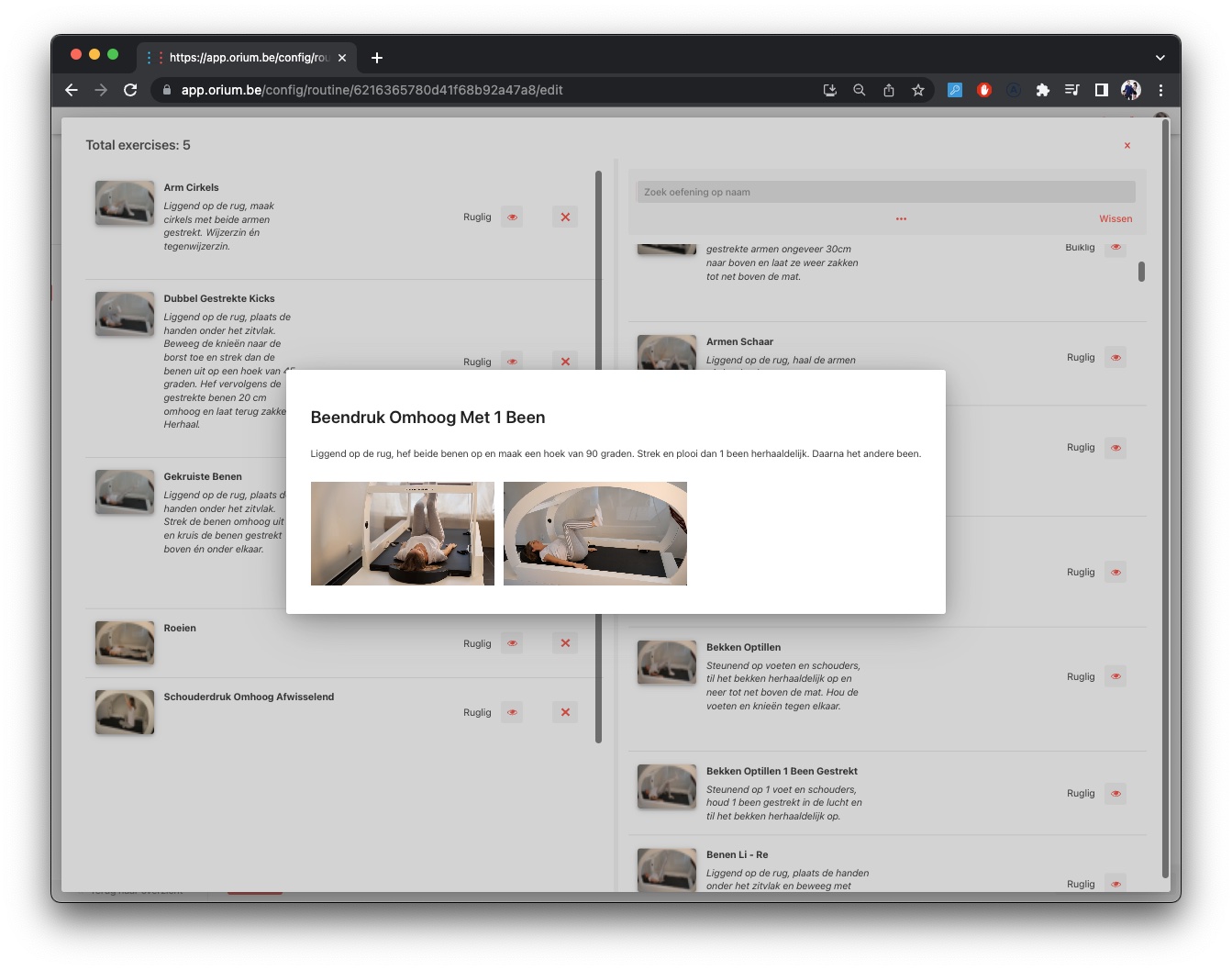Click the browser reload icon
Screen dimensions: 1232x970
pyautogui.click(x=130, y=90)
